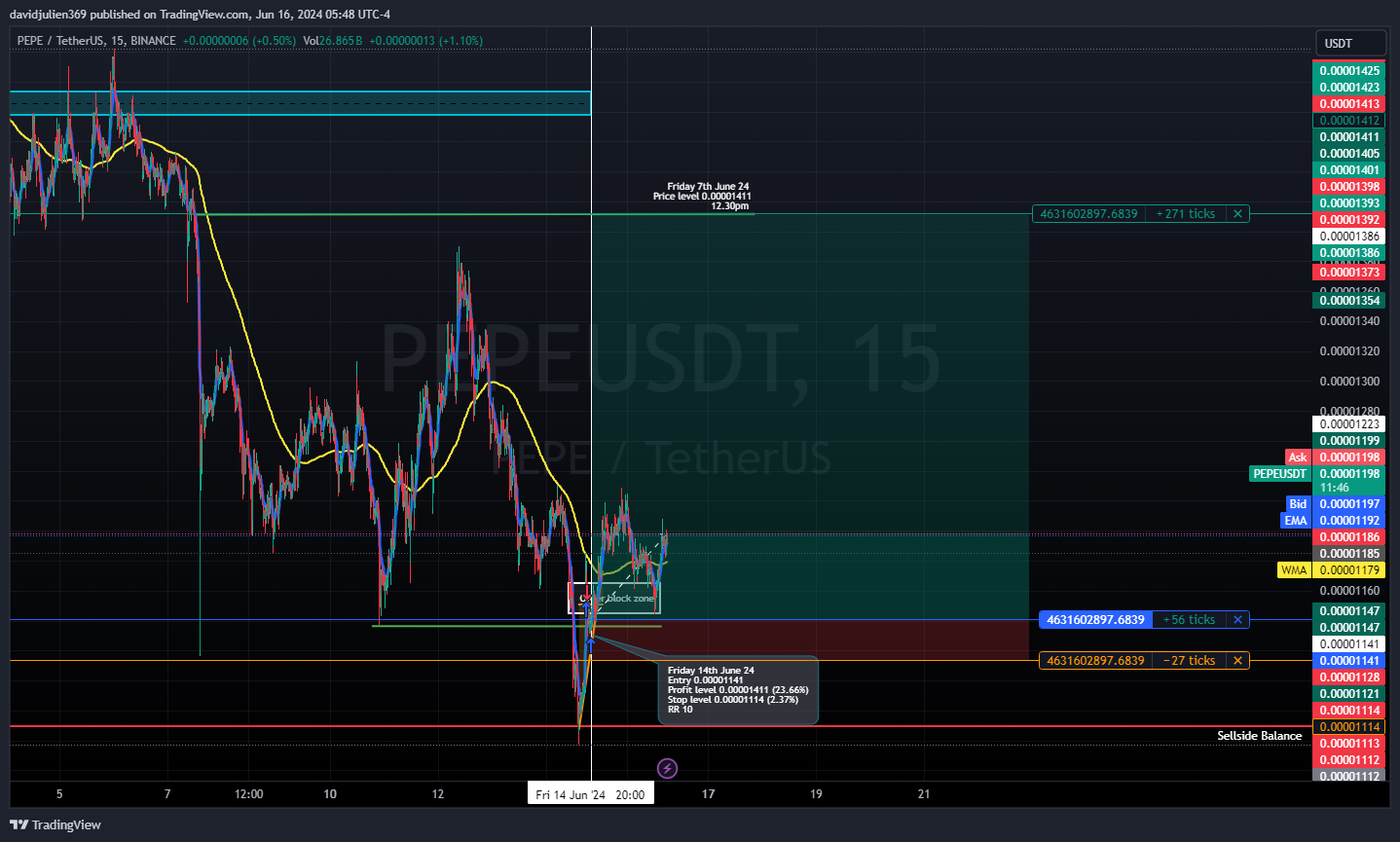Close the +56 ticks order line

point(1237,619)
